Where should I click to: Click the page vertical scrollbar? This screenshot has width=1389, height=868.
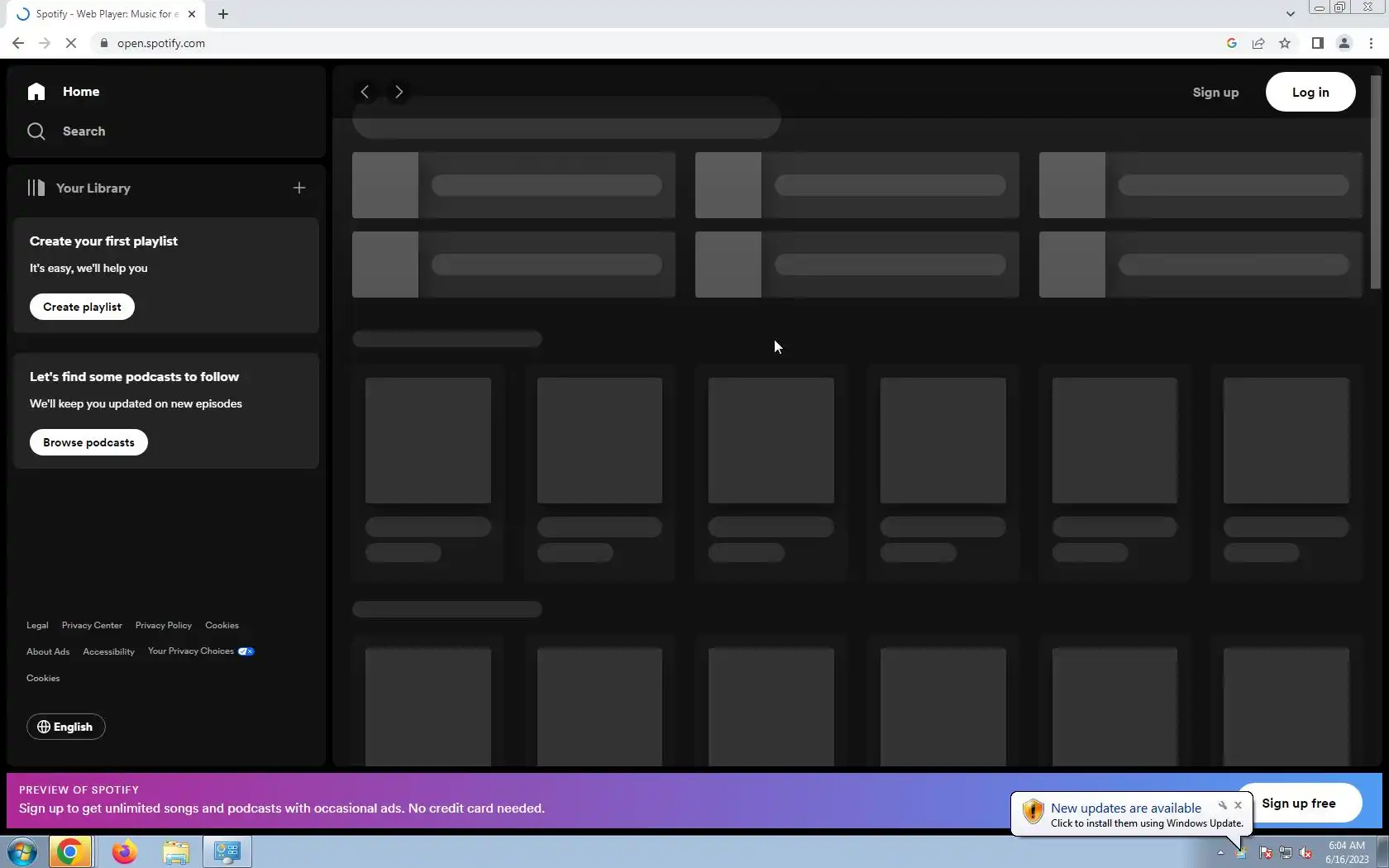click(x=1376, y=182)
